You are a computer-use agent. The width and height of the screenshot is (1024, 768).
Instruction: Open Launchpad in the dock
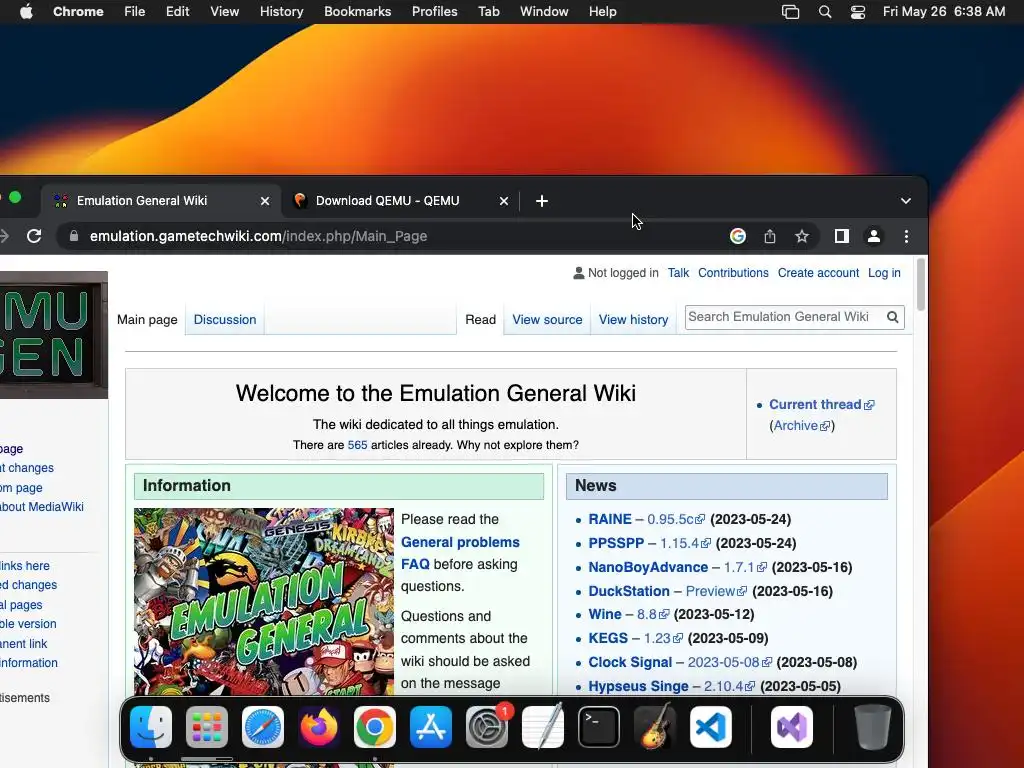point(207,727)
